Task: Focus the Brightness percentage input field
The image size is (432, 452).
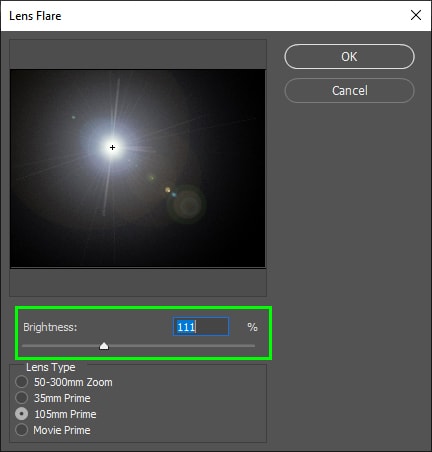Action: coord(201,326)
